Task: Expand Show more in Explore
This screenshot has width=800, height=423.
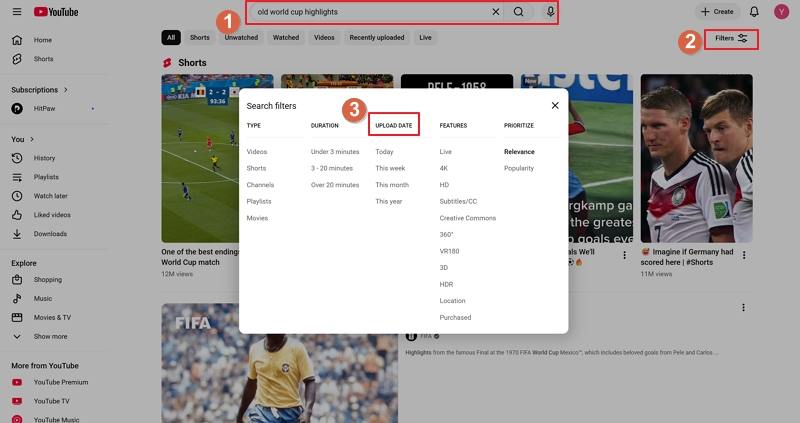Action: pos(50,337)
